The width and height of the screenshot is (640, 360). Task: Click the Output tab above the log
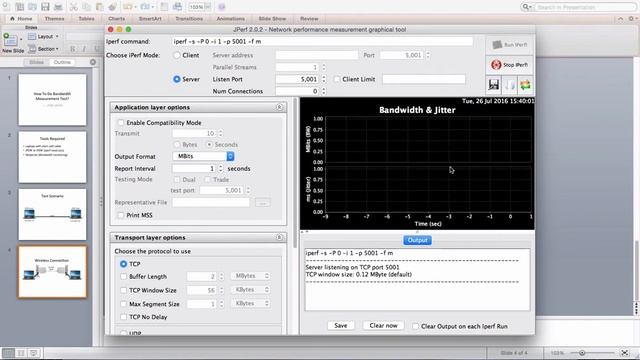pyautogui.click(x=417, y=240)
